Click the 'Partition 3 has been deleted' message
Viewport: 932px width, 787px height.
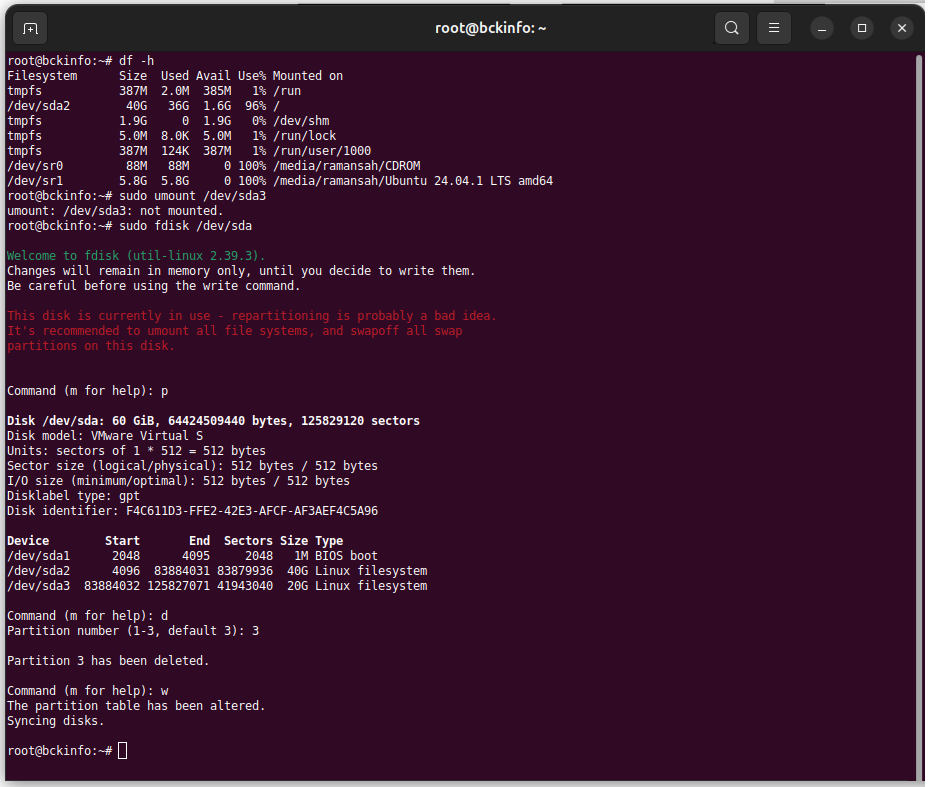point(108,661)
